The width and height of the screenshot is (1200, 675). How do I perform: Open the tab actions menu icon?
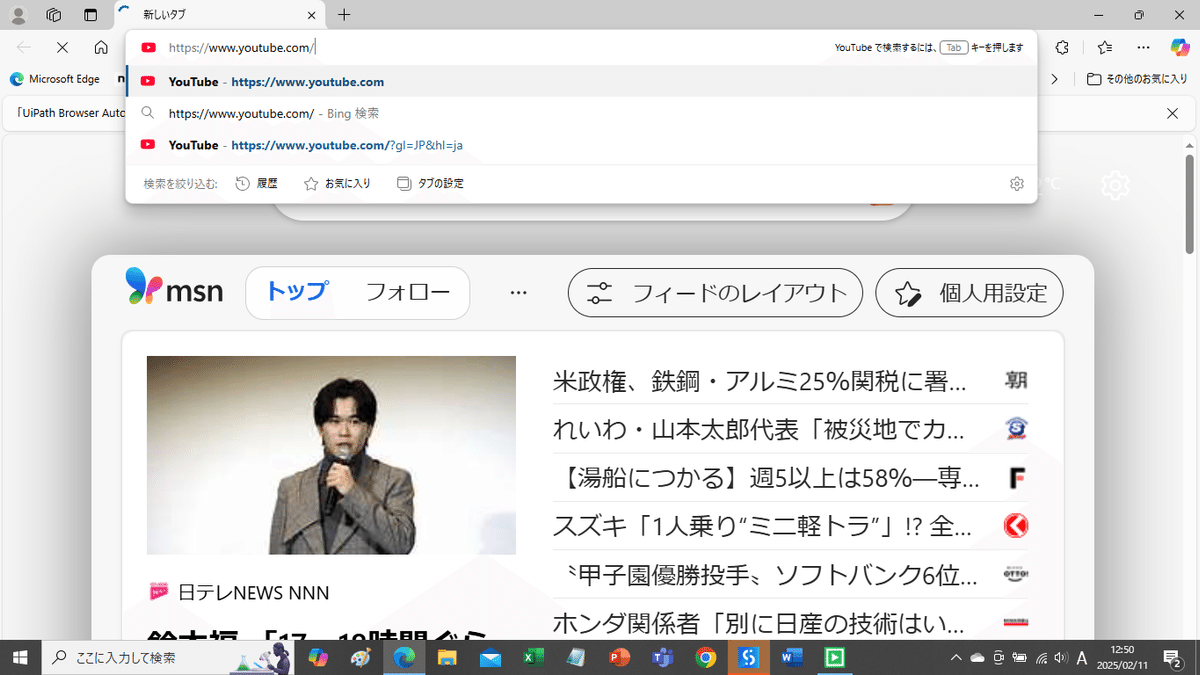click(90, 15)
